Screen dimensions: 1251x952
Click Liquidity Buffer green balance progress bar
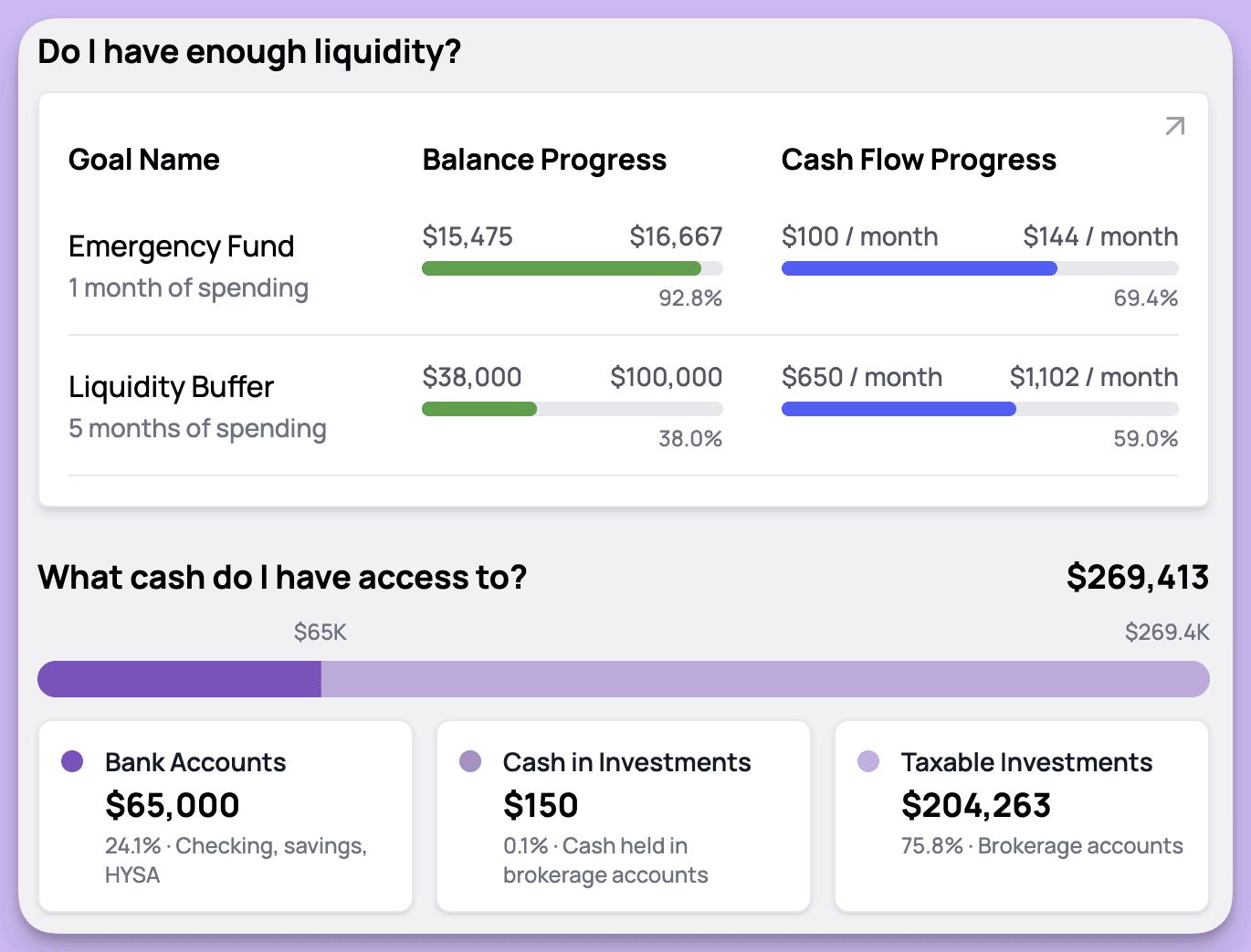pyautogui.click(x=479, y=409)
